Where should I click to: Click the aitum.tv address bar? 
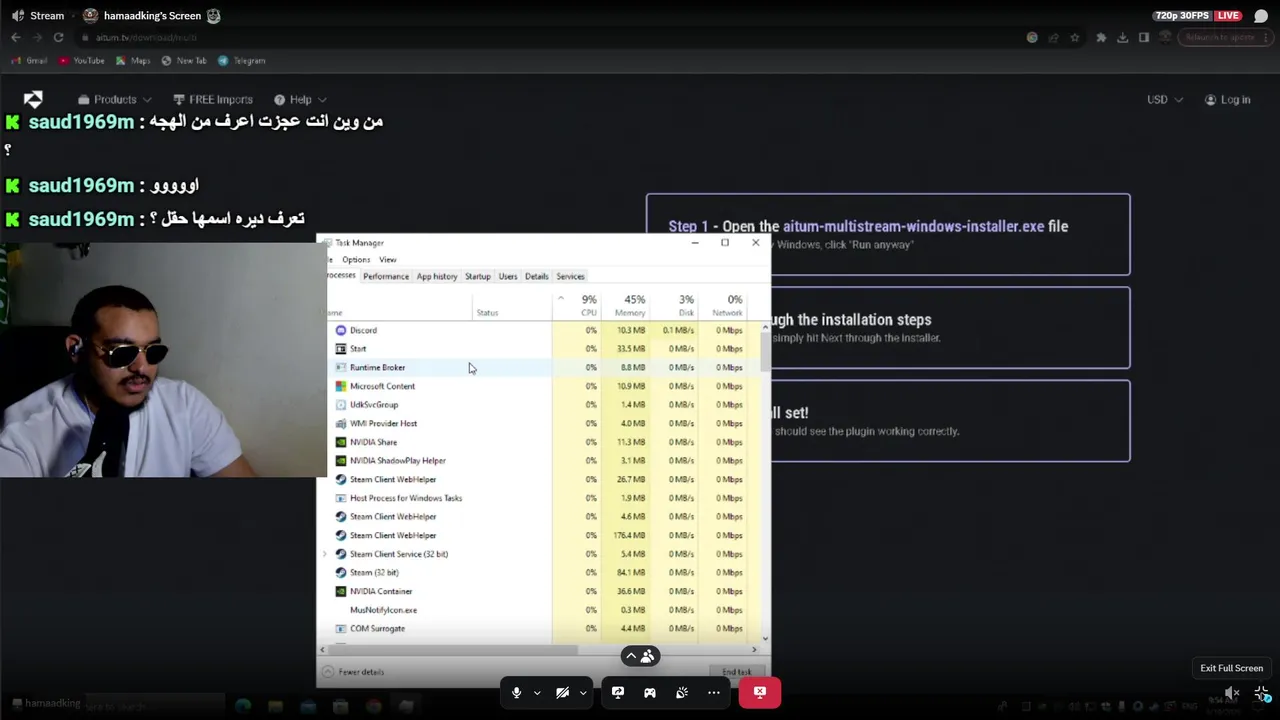pos(550,37)
